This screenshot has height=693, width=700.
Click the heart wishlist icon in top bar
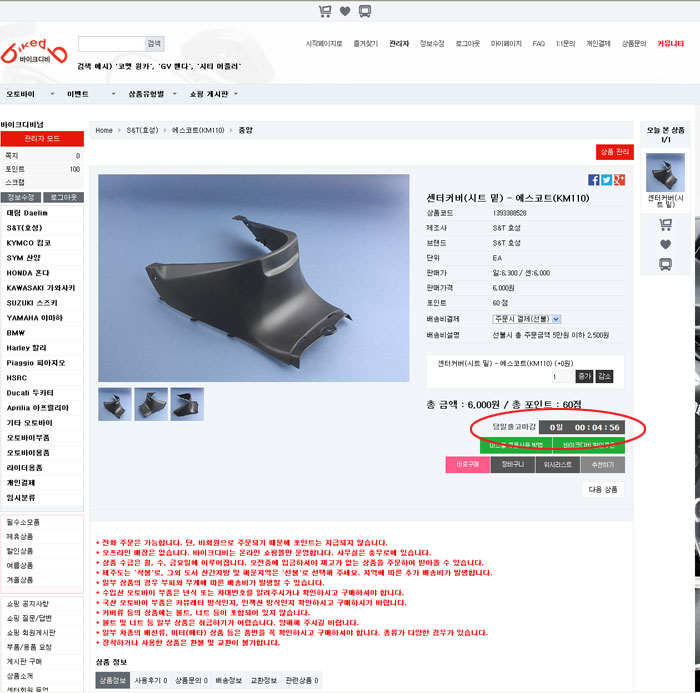[x=345, y=11]
